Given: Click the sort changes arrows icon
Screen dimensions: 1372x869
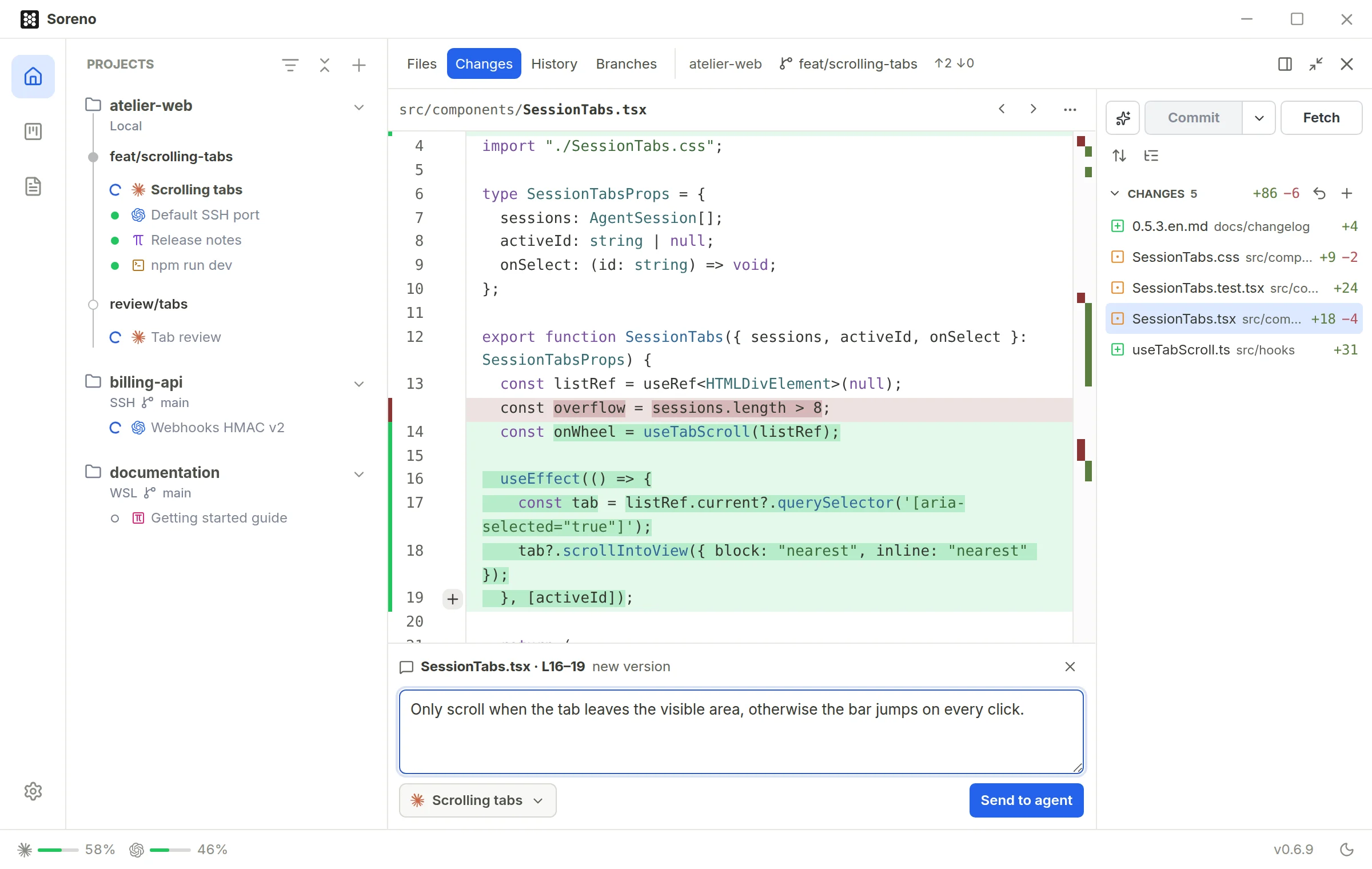Looking at the screenshot, I should click(x=1119, y=156).
